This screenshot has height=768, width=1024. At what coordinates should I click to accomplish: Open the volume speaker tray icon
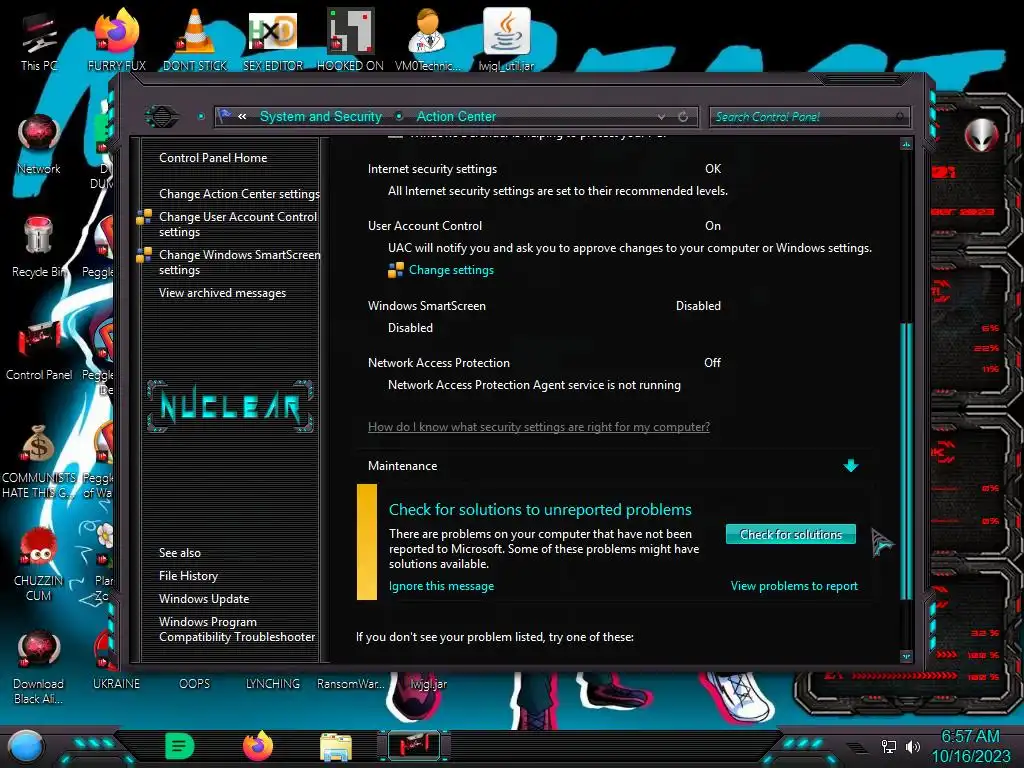click(913, 746)
